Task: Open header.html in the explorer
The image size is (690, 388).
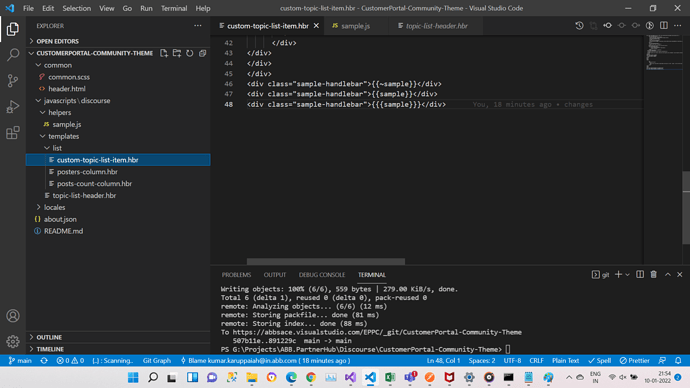Action: click(x=67, y=89)
